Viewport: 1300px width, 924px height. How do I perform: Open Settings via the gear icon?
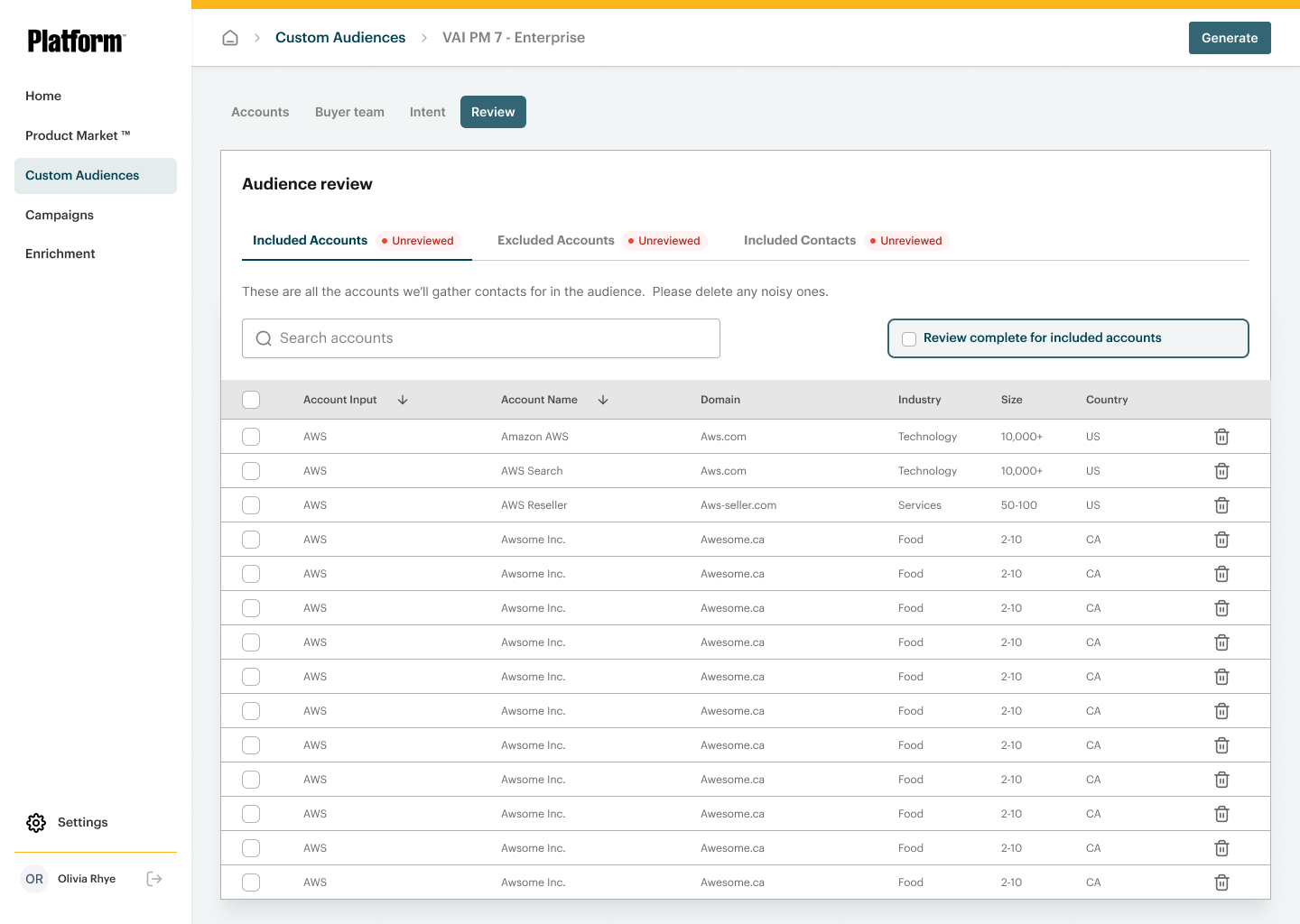click(36, 823)
